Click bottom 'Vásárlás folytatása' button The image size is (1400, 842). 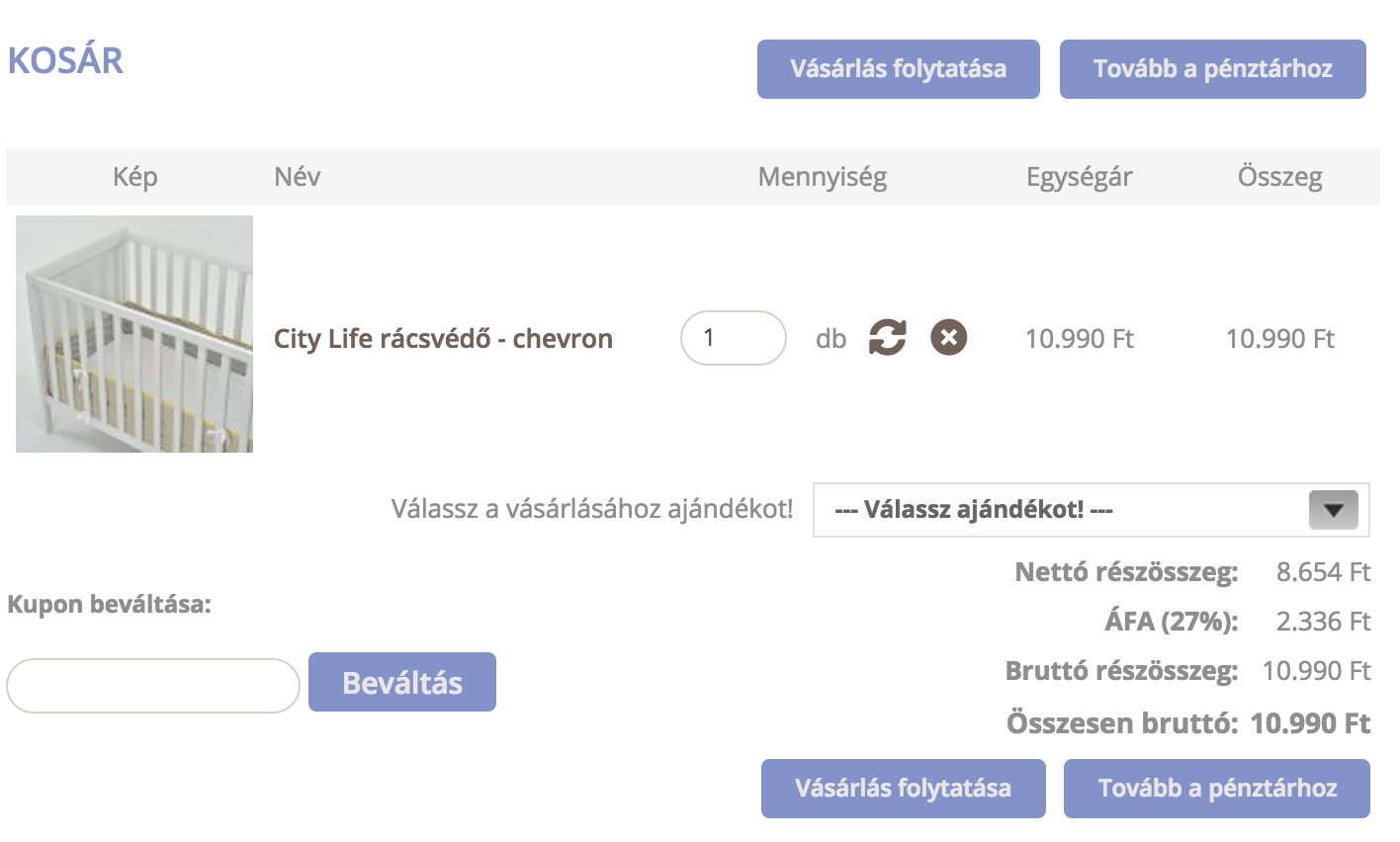click(x=903, y=789)
